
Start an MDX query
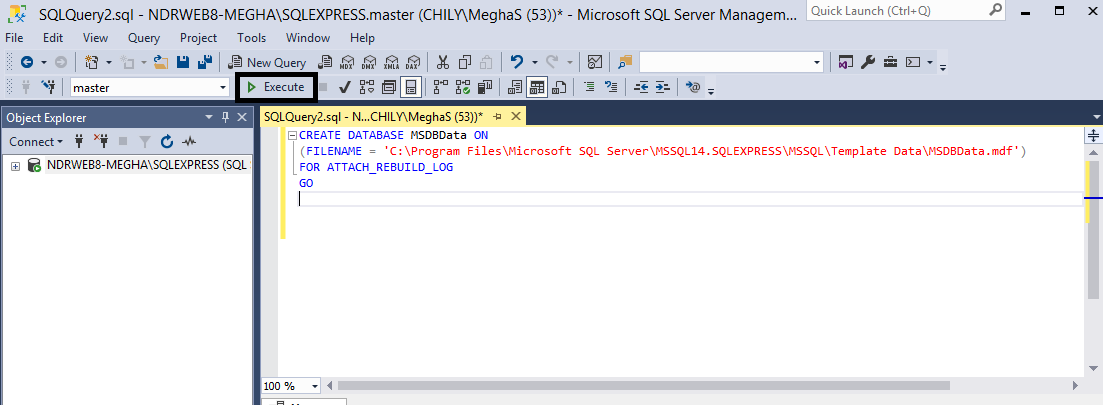click(348, 63)
